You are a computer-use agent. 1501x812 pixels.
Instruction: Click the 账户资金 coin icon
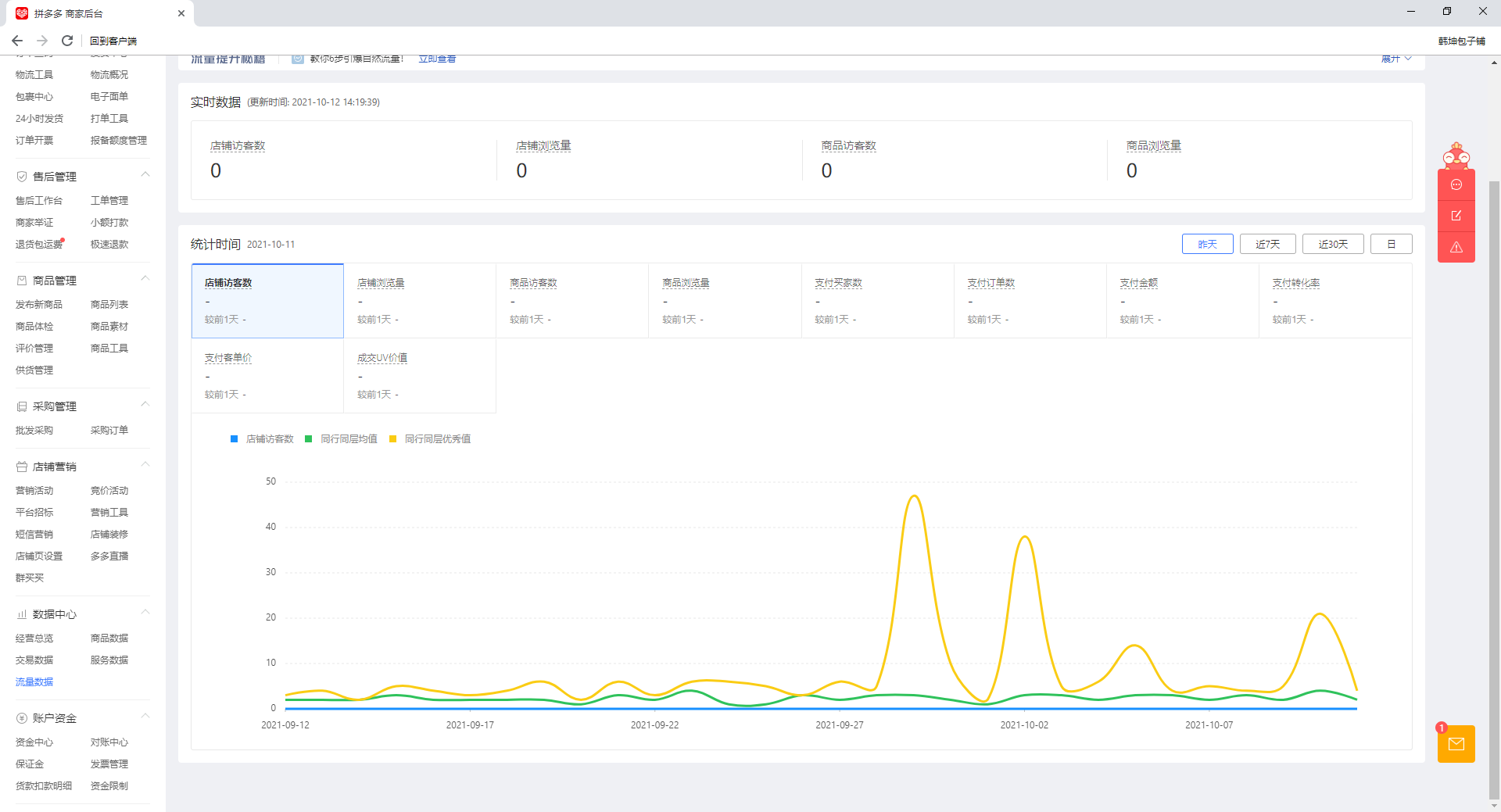22,718
